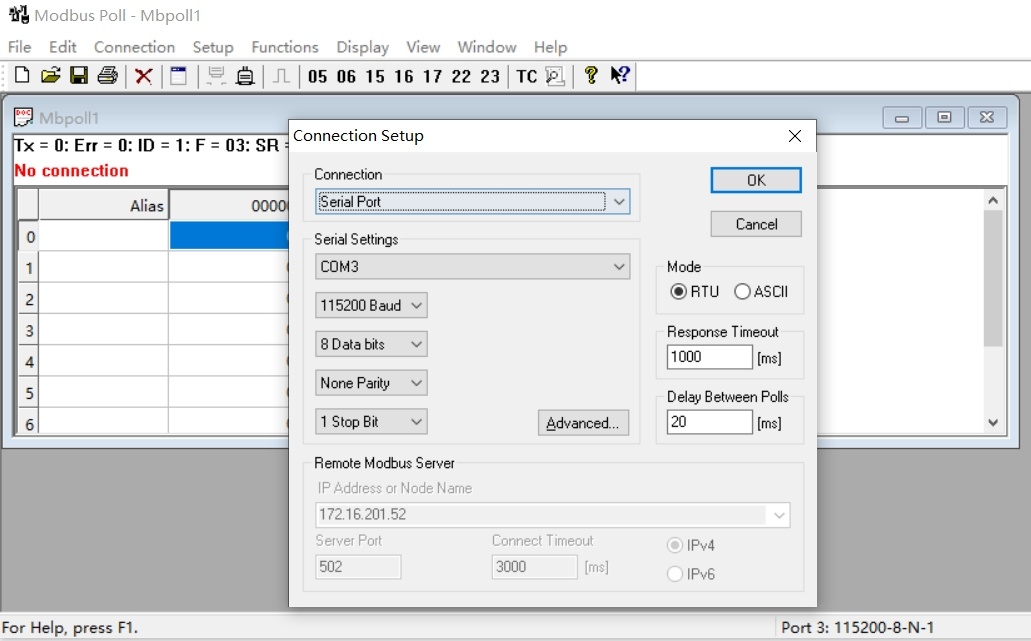The height and width of the screenshot is (641, 1031).
Task: Select RTU mode radio button
Action: 679,292
